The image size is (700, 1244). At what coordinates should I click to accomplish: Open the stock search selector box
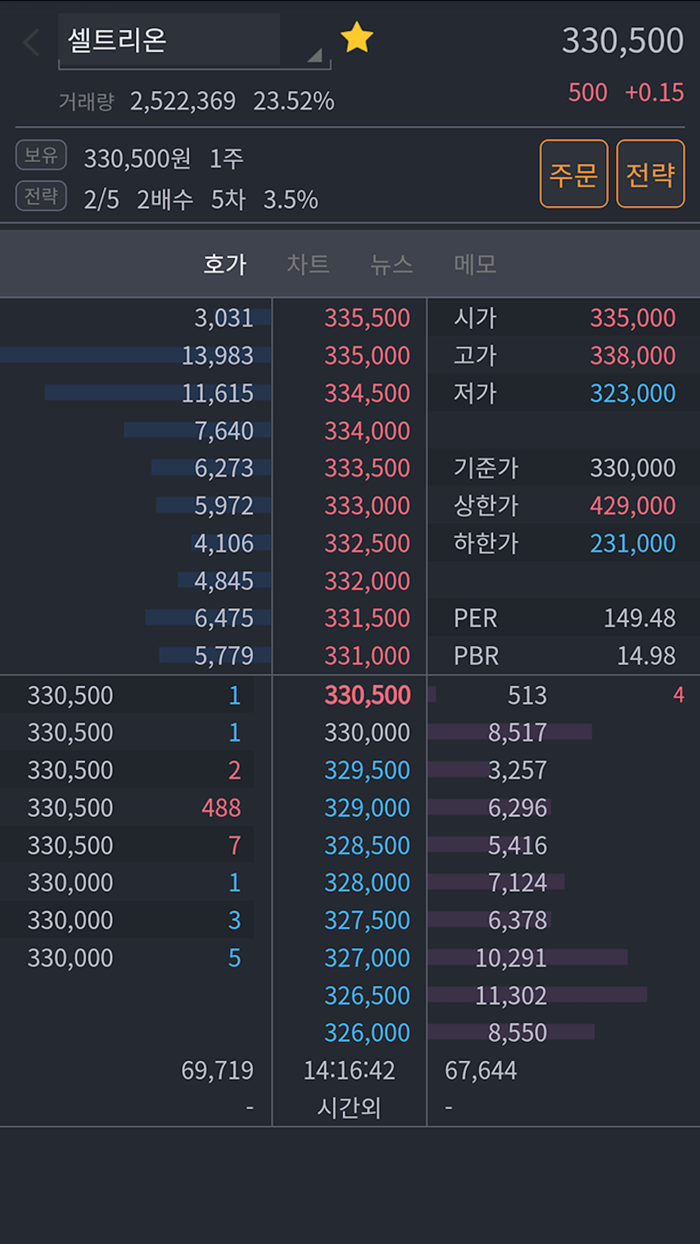(190, 42)
